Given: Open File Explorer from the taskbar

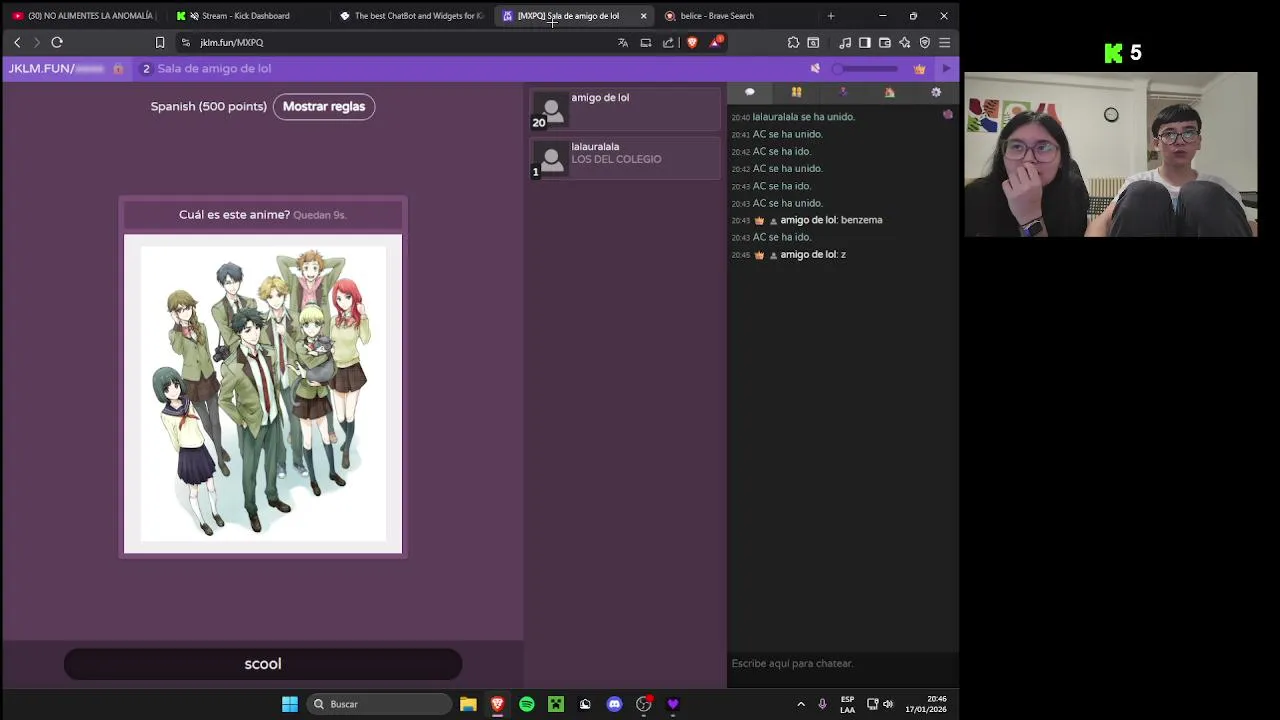Looking at the screenshot, I should pyautogui.click(x=468, y=704).
